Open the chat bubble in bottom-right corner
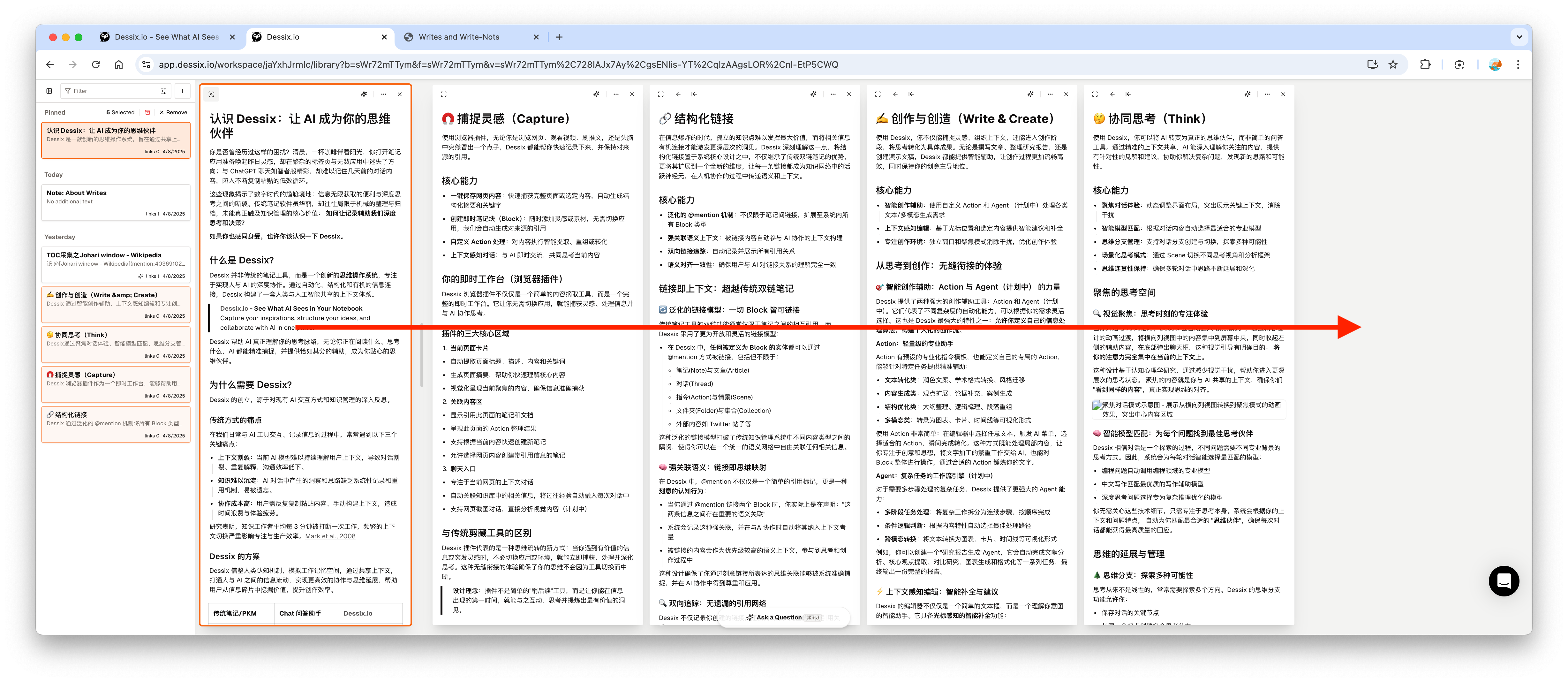Viewport: 1568px width, 682px height. click(1504, 581)
